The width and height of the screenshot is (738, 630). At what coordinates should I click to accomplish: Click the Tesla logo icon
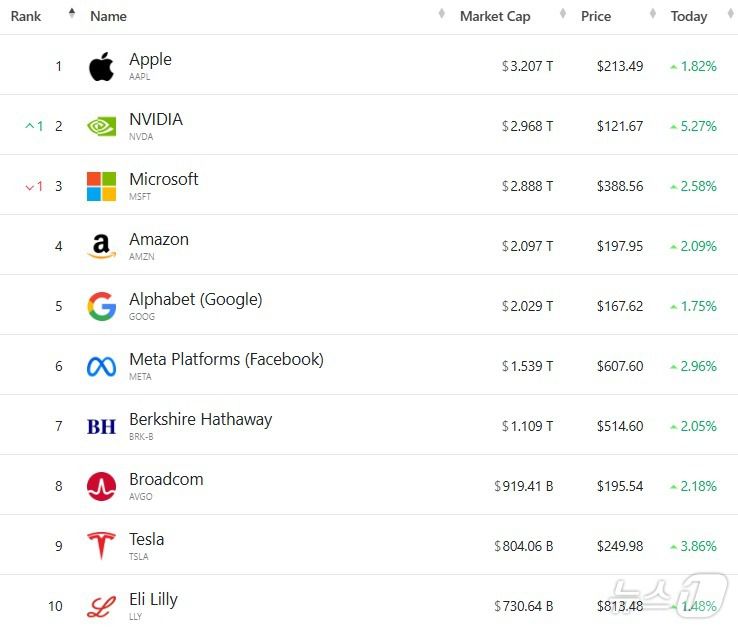point(101,546)
